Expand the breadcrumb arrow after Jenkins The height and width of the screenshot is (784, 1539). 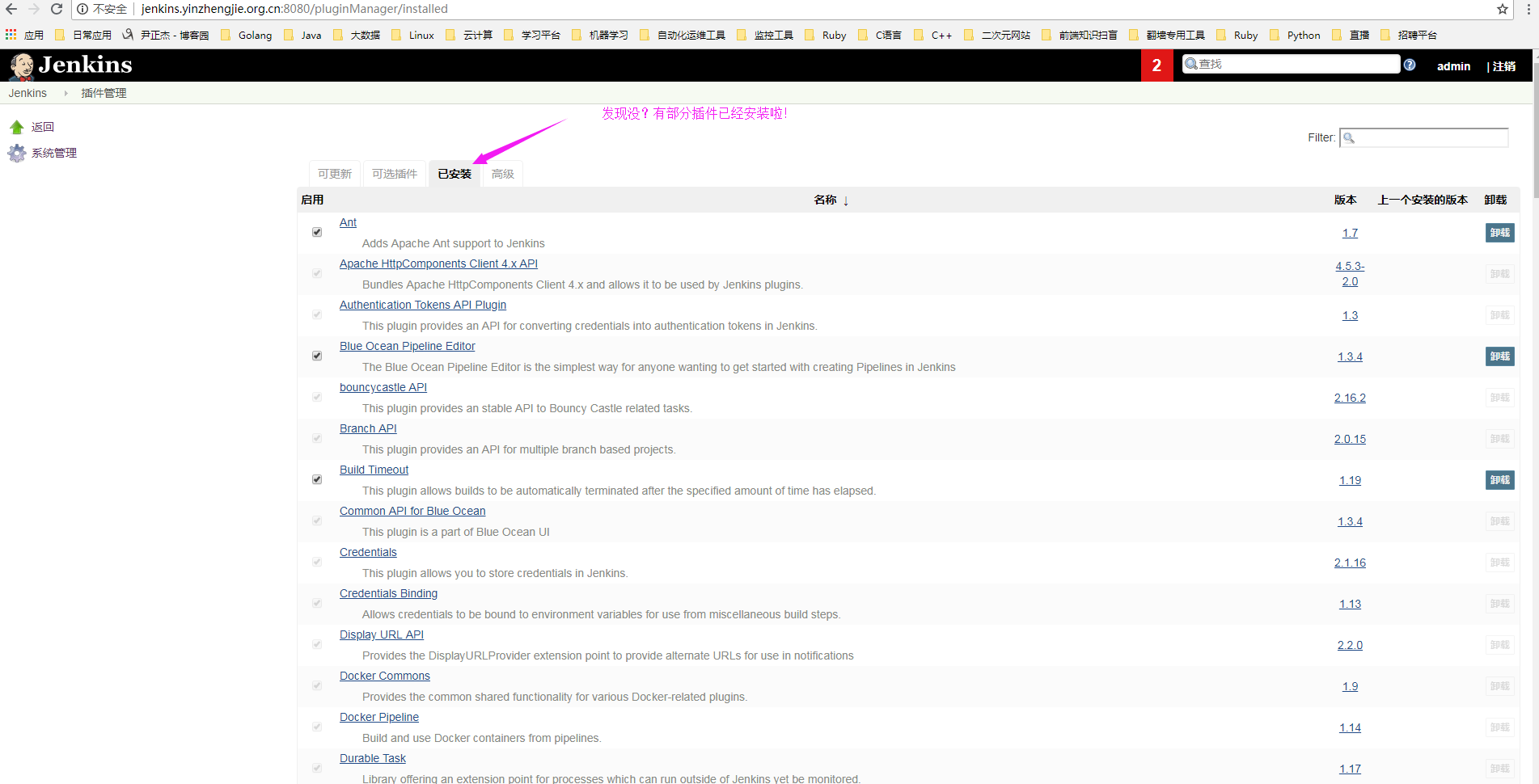click(x=66, y=93)
